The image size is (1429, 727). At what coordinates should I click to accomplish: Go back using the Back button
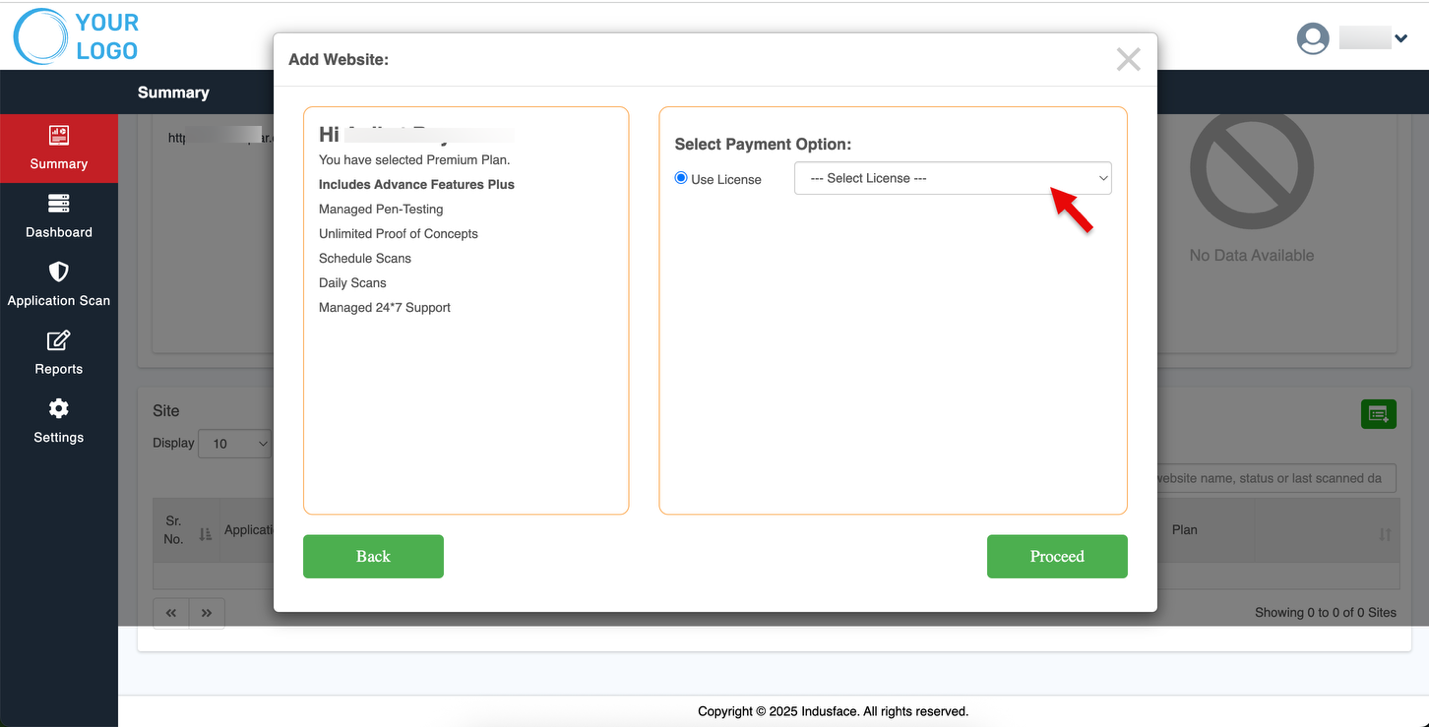pyautogui.click(x=373, y=556)
